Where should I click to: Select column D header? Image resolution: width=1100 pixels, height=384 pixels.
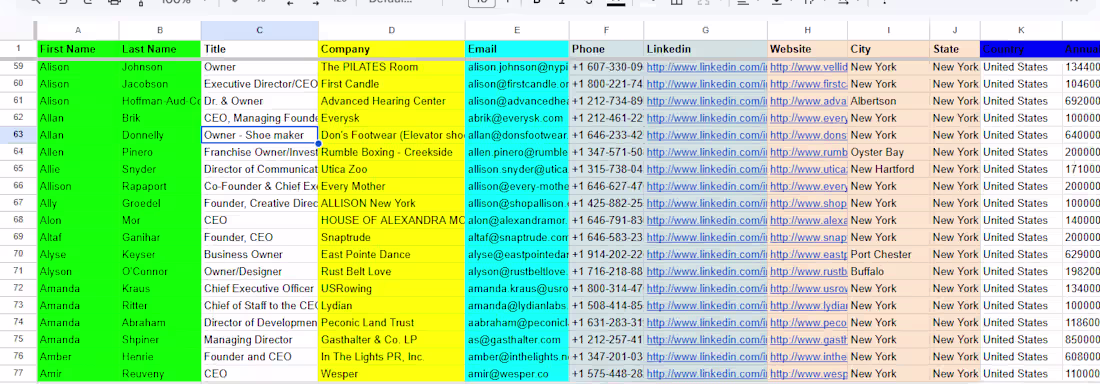[391, 30]
